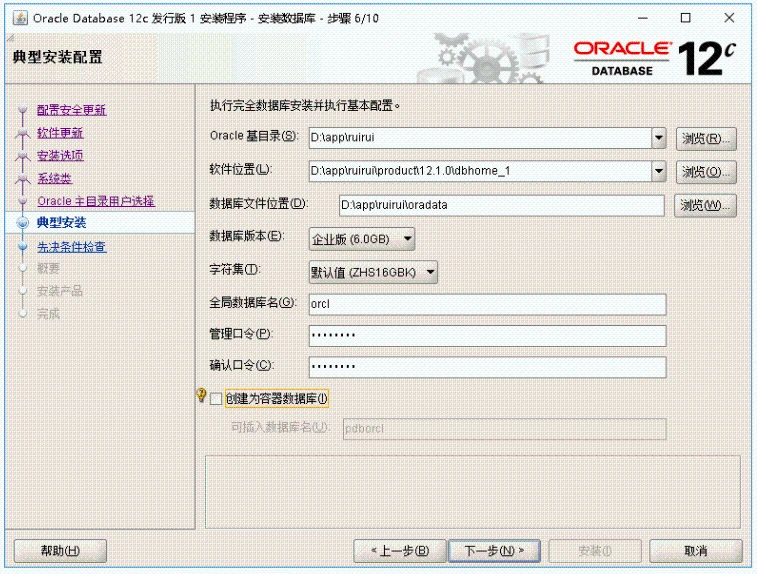Select the Typical Install step in sidebar
The height and width of the screenshot is (574, 757).
tap(62, 223)
